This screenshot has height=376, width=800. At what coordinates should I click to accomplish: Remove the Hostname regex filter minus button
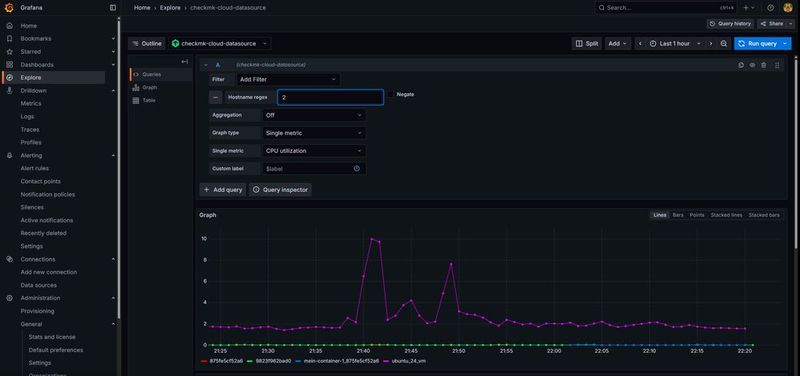pyautogui.click(x=216, y=97)
